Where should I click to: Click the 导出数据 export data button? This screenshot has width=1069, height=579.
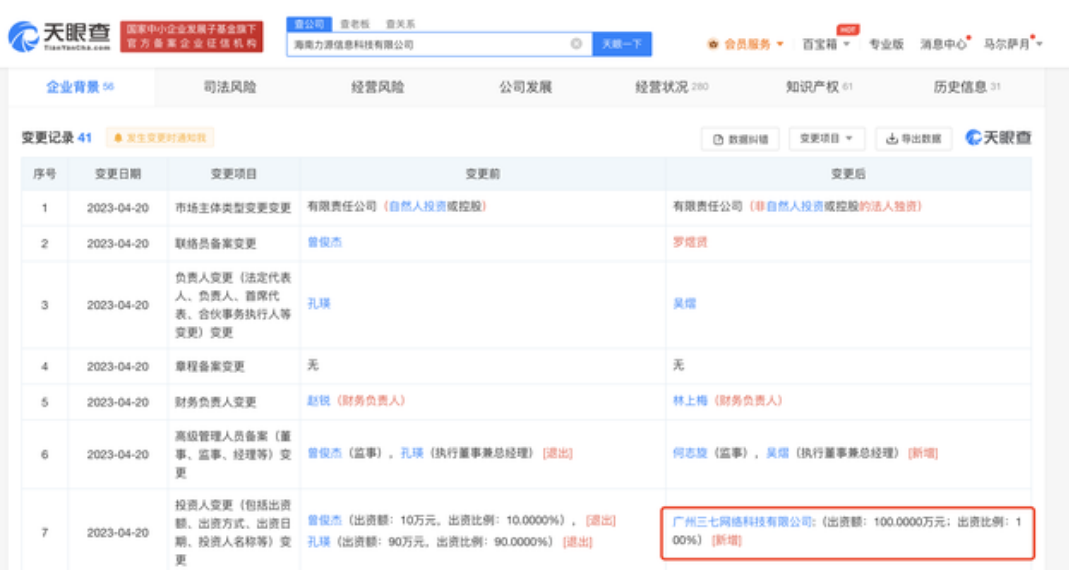point(914,139)
